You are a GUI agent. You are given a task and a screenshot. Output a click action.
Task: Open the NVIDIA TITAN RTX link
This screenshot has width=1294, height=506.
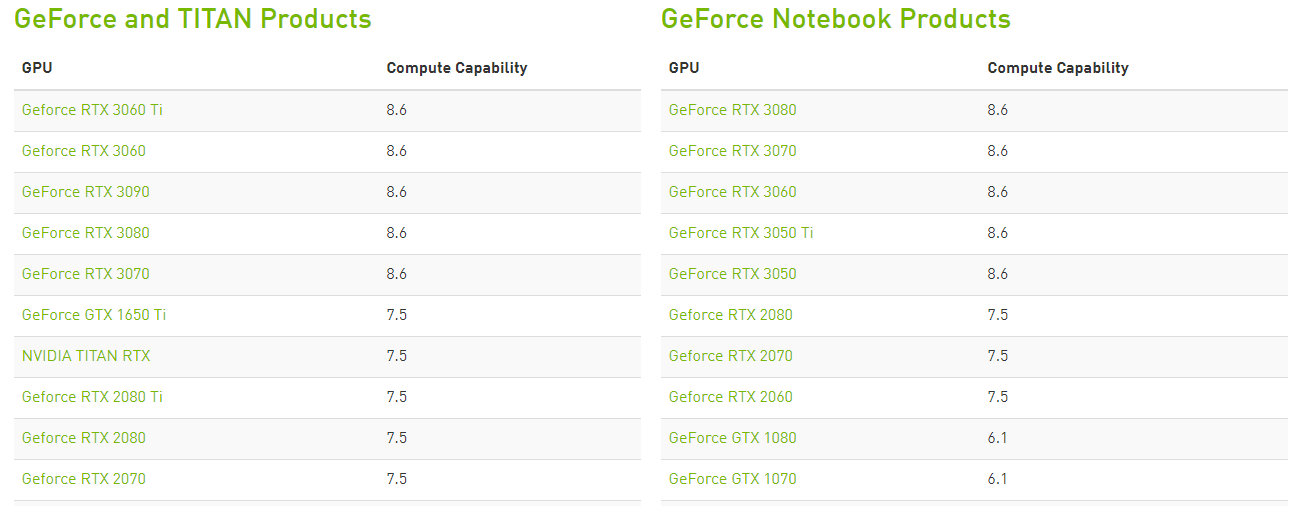pos(86,356)
